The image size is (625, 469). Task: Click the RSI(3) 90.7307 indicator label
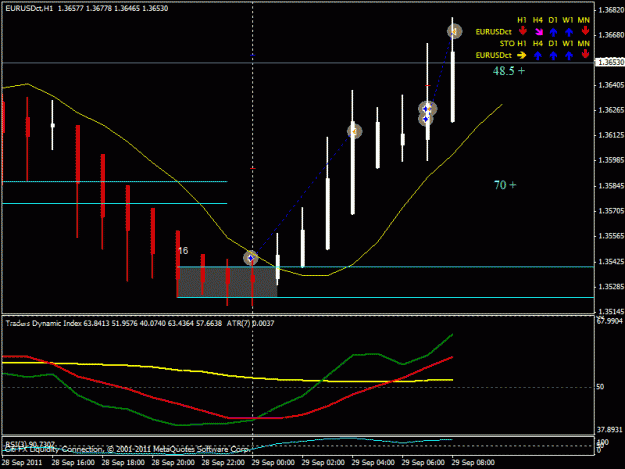click(x=30, y=443)
